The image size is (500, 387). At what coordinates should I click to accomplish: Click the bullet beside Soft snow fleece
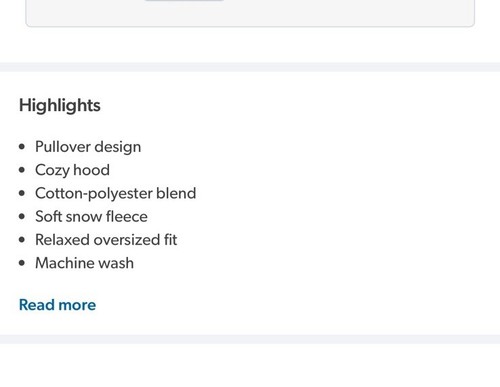[x=22, y=217]
